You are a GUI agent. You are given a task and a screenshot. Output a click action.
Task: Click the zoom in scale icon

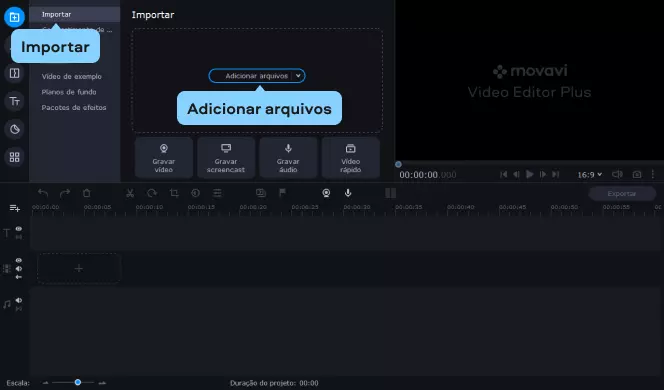(x=102, y=383)
